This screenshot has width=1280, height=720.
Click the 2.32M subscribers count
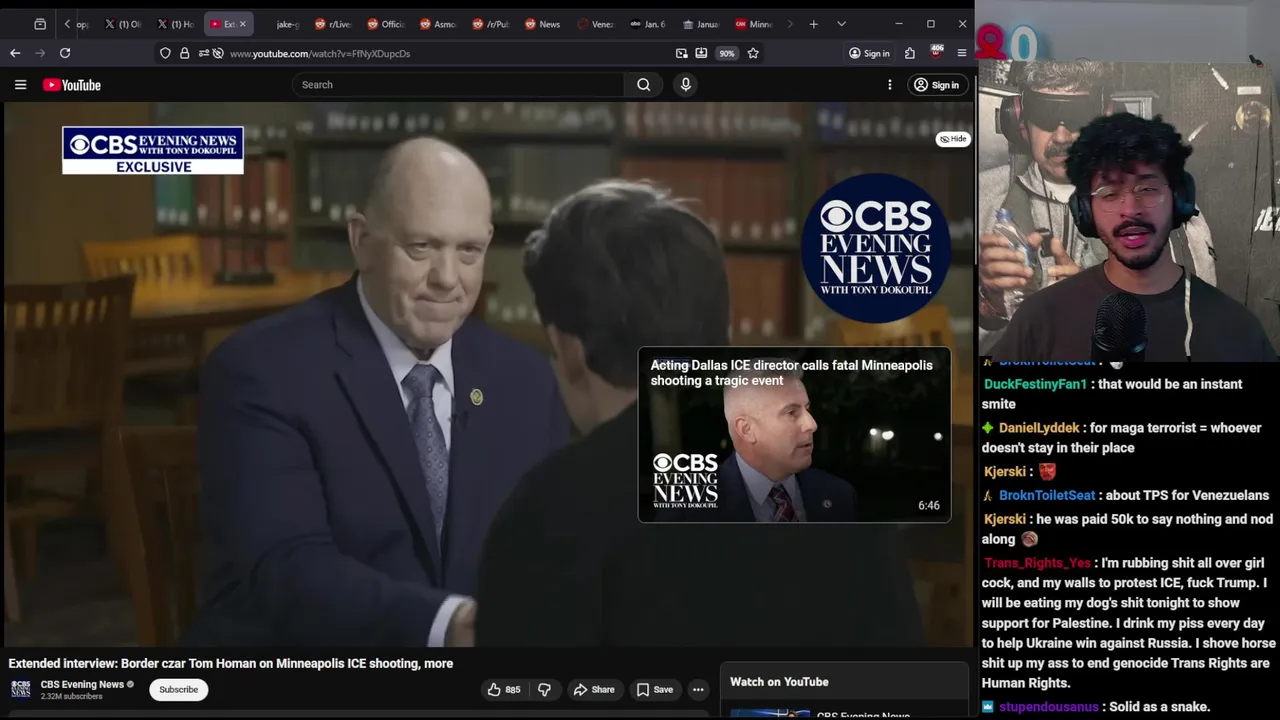[x=71, y=697]
